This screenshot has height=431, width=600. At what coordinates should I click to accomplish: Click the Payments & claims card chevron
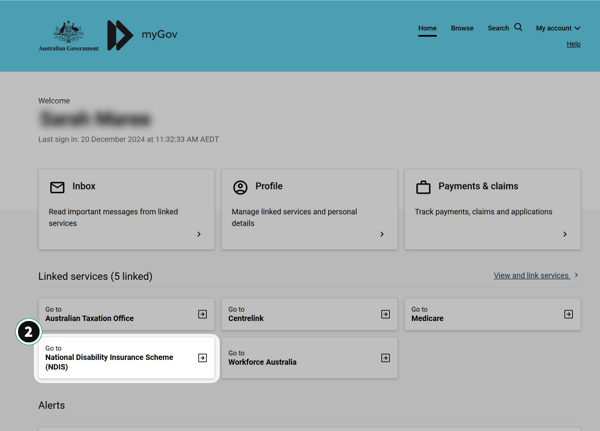point(565,234)
